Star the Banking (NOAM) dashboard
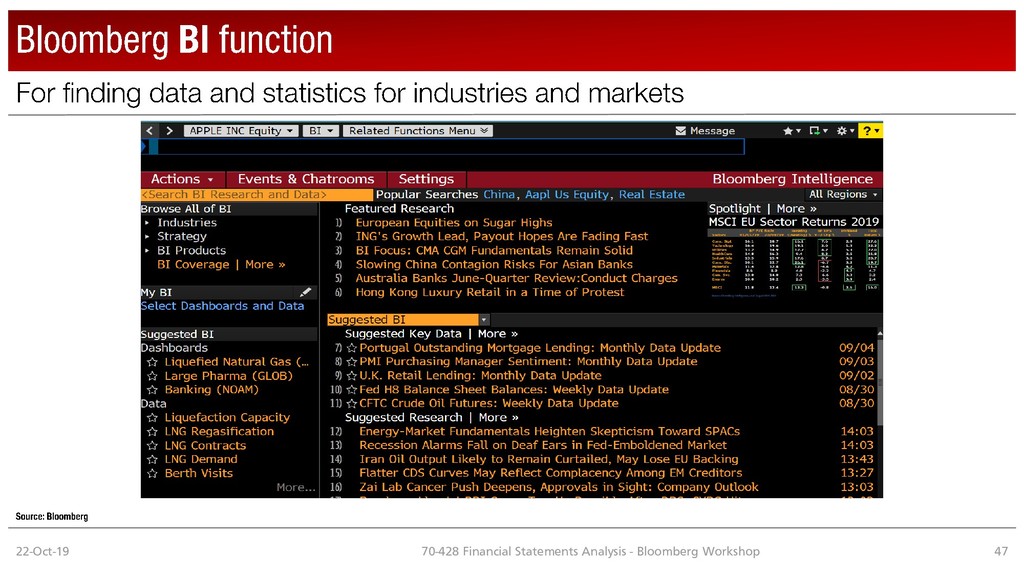 pyautogui.click(x=152, y=390)
